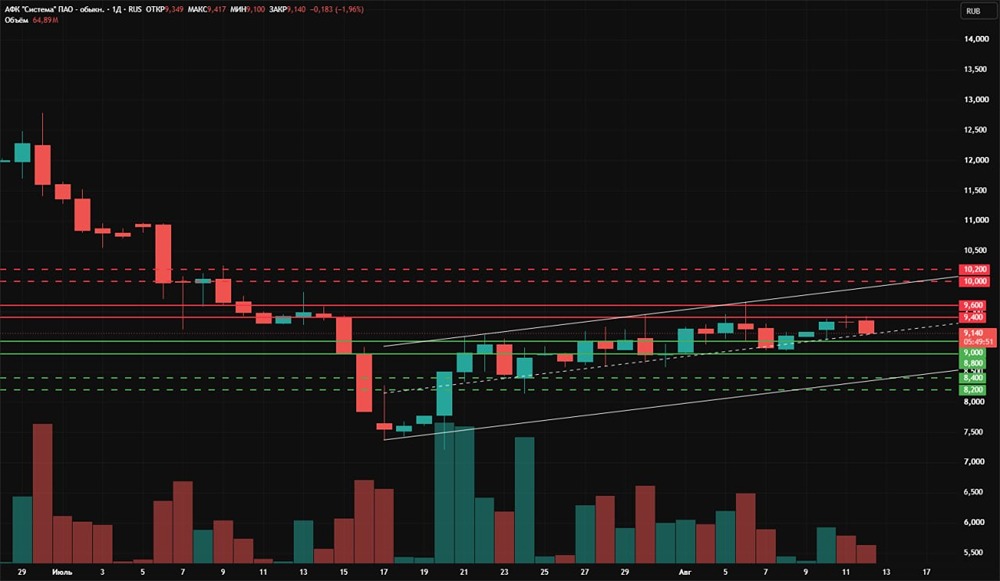Select the red 9,400 price level label
The image size is (1000, 581).
coord(973,317)
